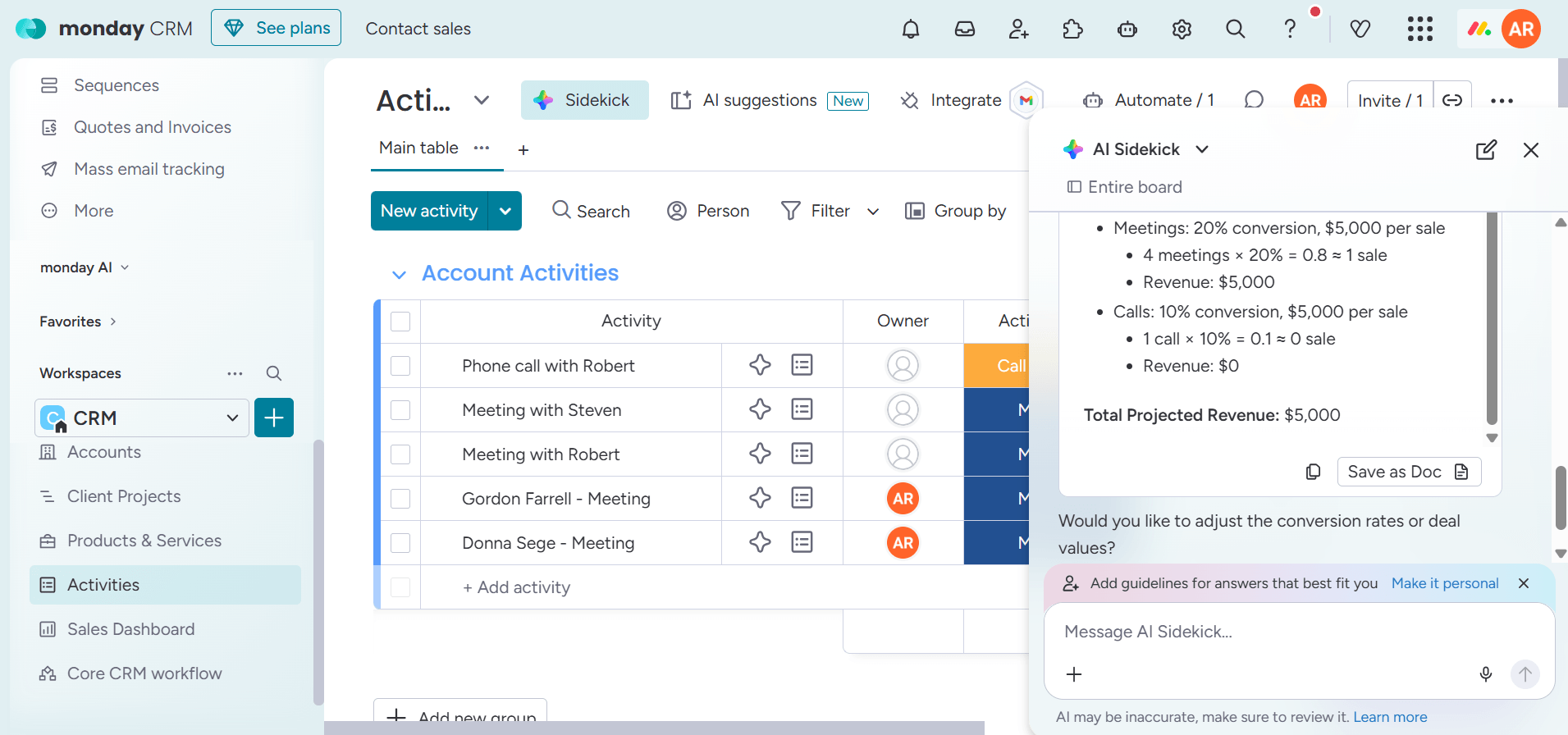Open board discussion chat bubble icon
Viewport: 1568px width, 735px height.
tap(1254, 100)
